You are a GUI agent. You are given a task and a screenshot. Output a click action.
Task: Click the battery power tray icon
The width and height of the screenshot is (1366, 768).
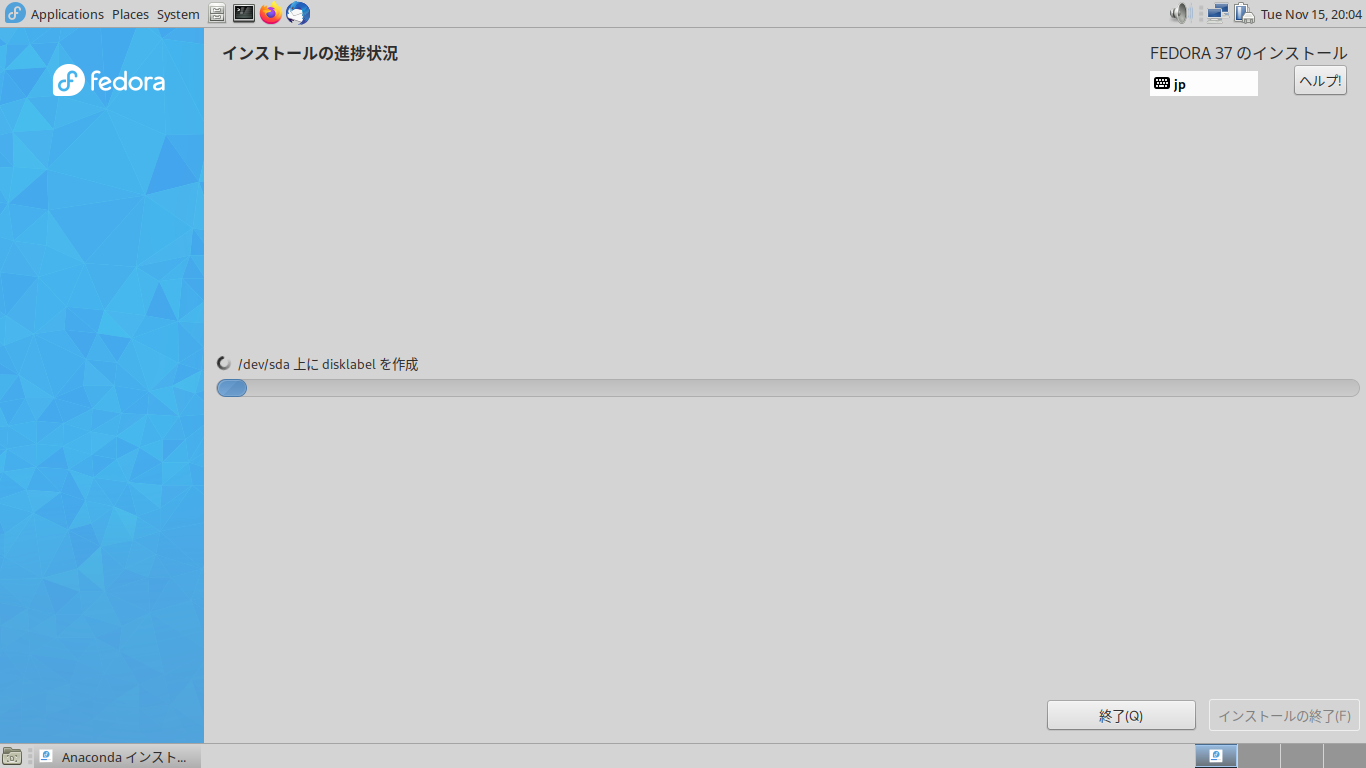point(1244,13)
